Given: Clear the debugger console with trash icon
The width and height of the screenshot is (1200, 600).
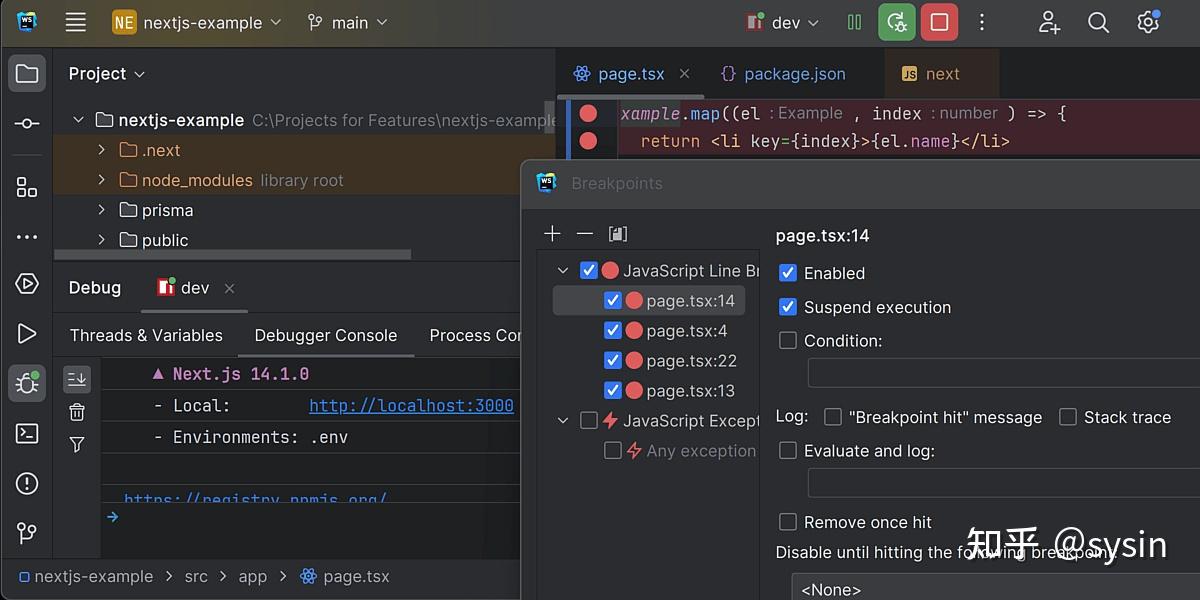Looking at the screenshot, I should pos(77,412).
